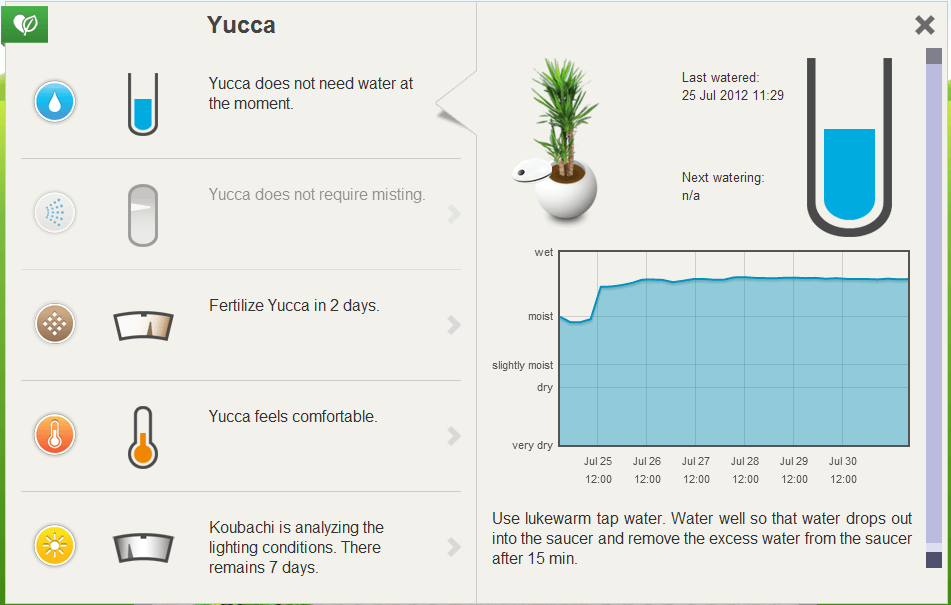Open the 'Fertilize Yucca in 2 days' item
Screen dimensions: 951x605
[x=241, y=325]
